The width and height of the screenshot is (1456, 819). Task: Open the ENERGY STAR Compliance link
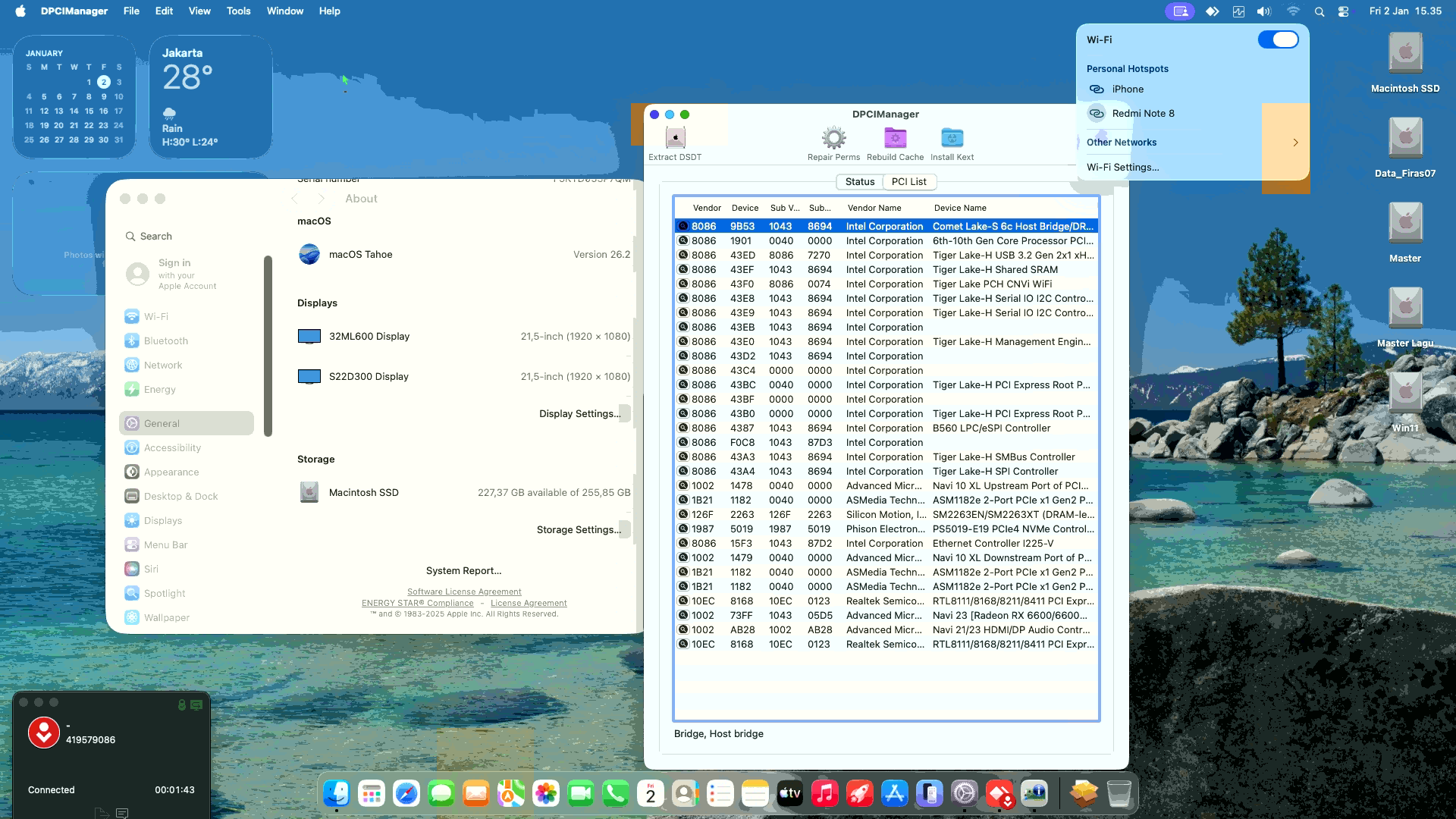(417, 604)
